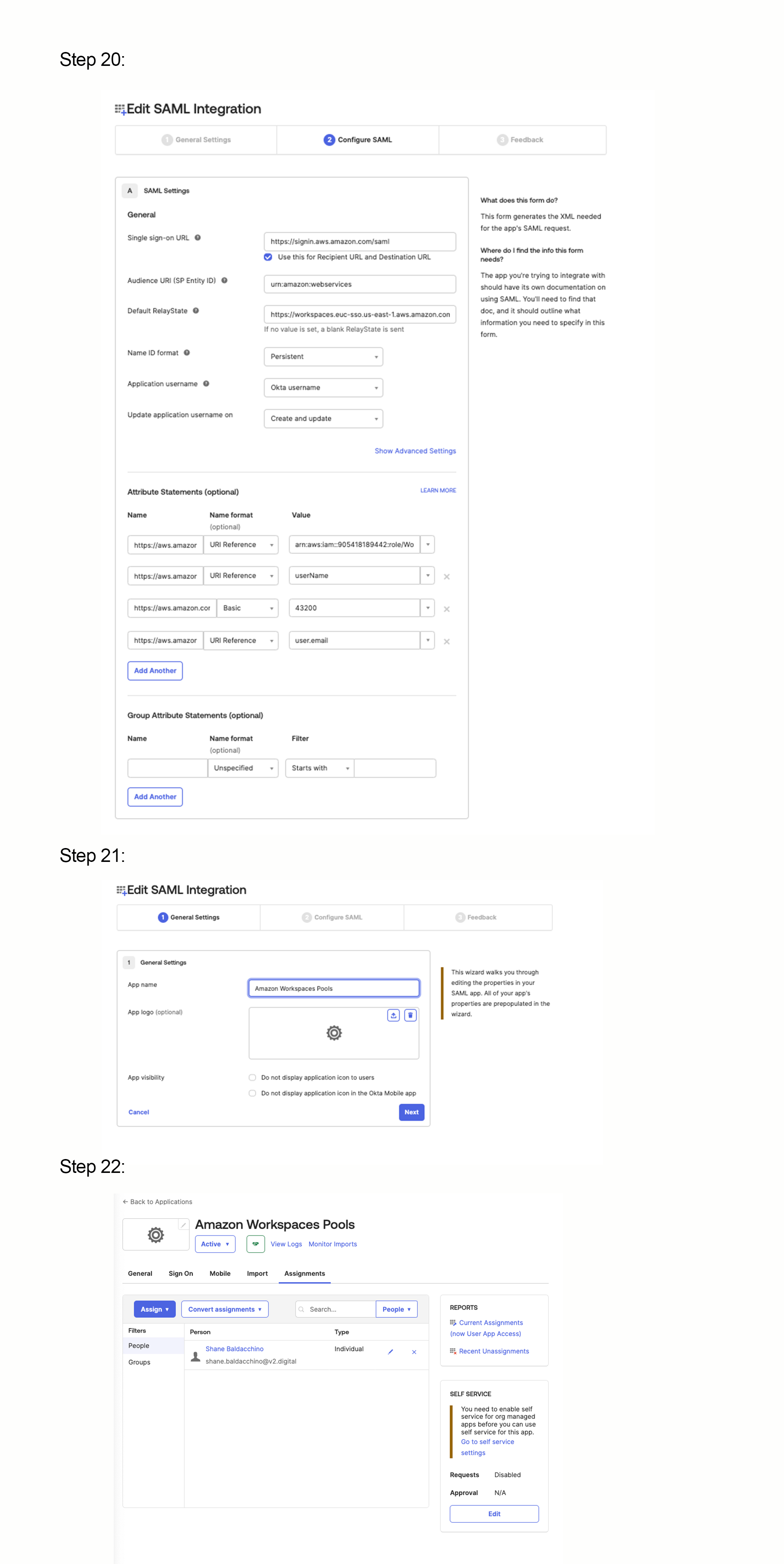
Task: Click the Search field in Assignments
Action: [x=336, y=1310]
